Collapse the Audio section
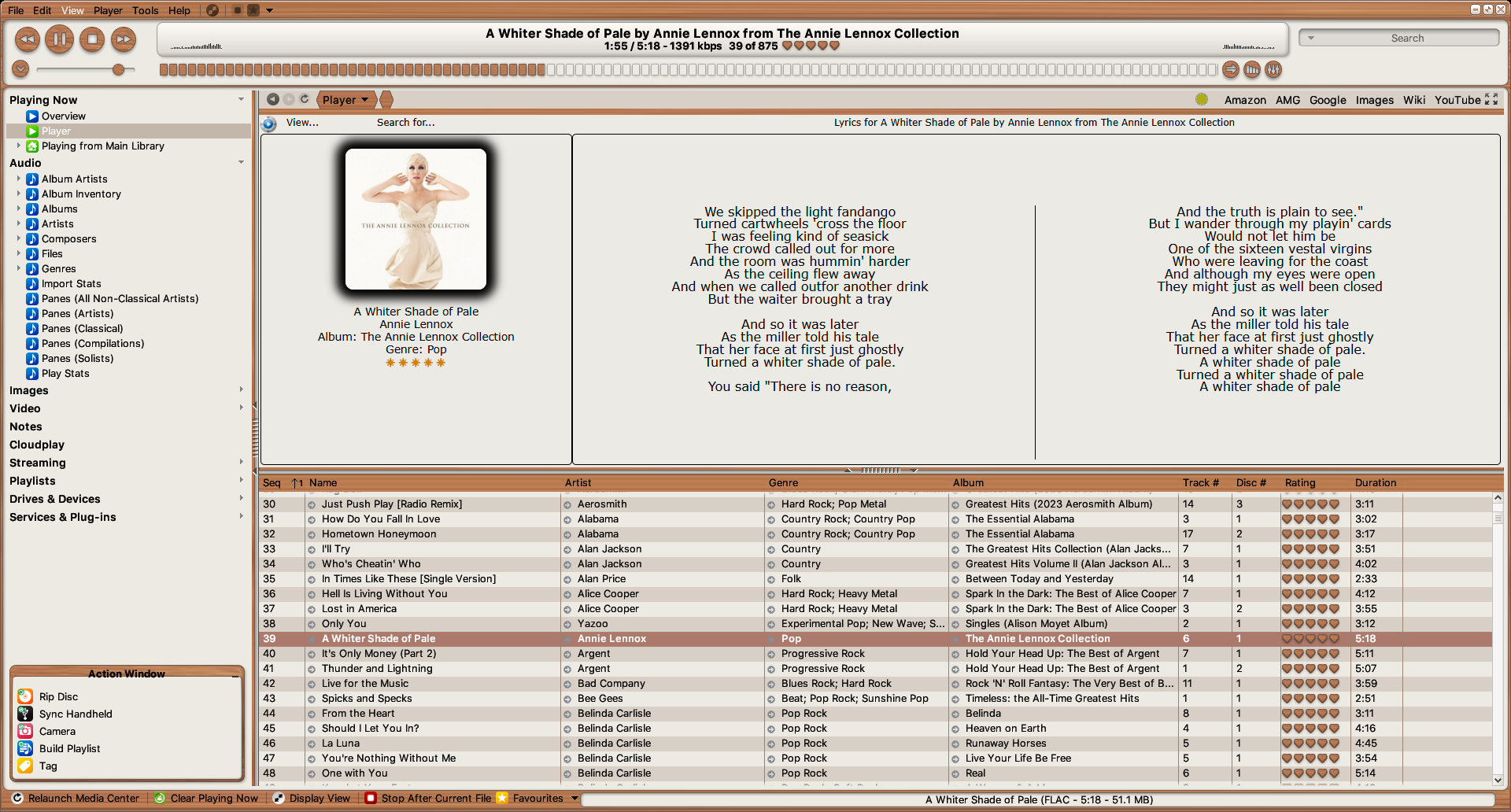This screenshot has width=1511, height=812. coord(241,162)
